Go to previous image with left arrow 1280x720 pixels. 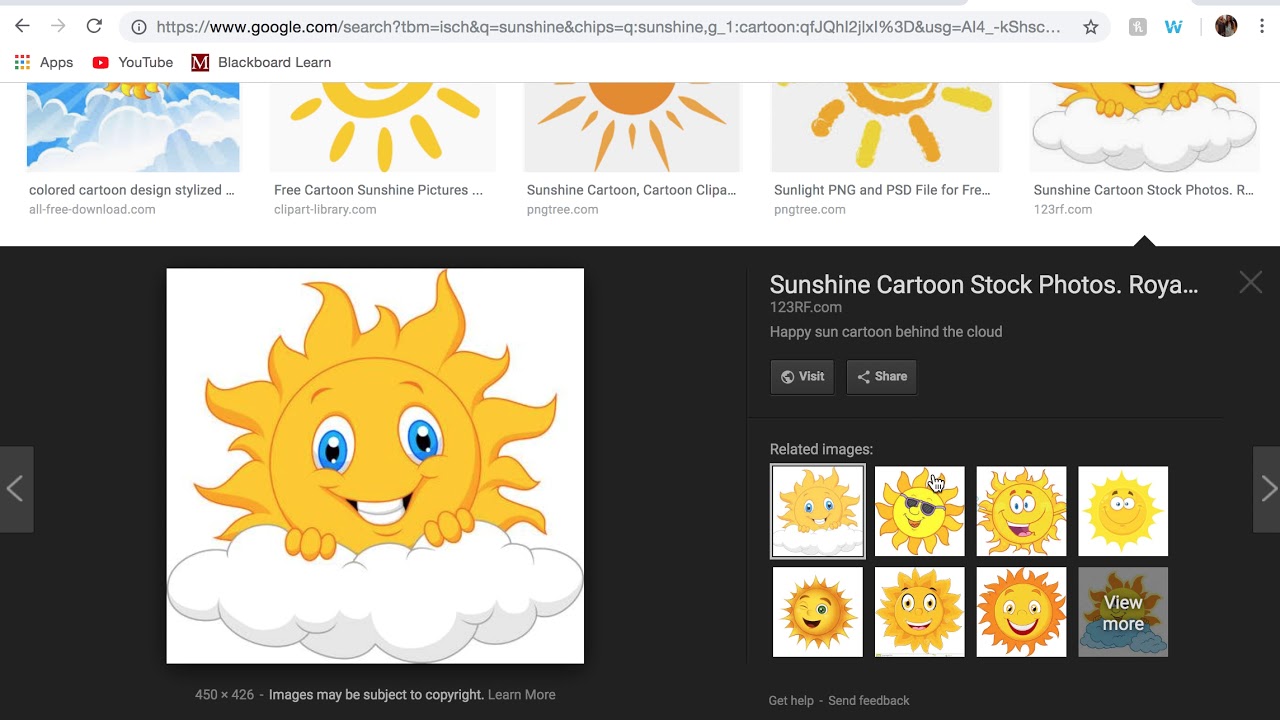pyautogui.click(x=15, y=489)
